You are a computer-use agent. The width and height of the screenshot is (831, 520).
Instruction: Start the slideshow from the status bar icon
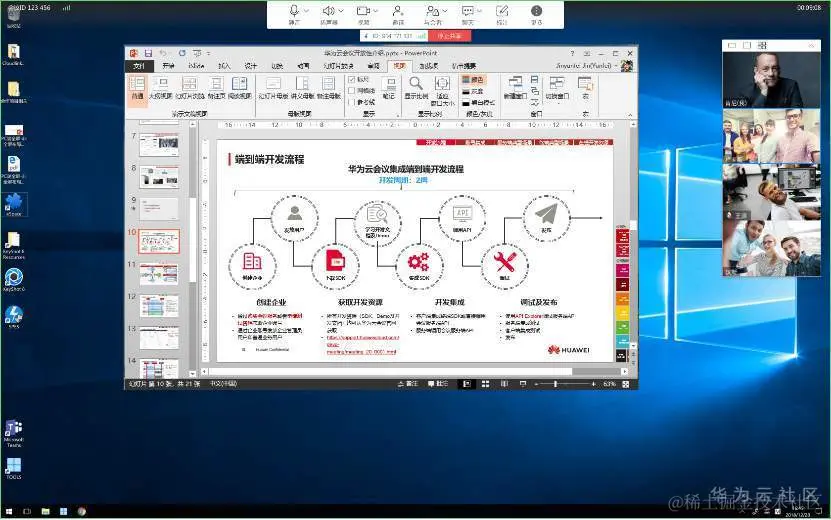coord(523,384)
